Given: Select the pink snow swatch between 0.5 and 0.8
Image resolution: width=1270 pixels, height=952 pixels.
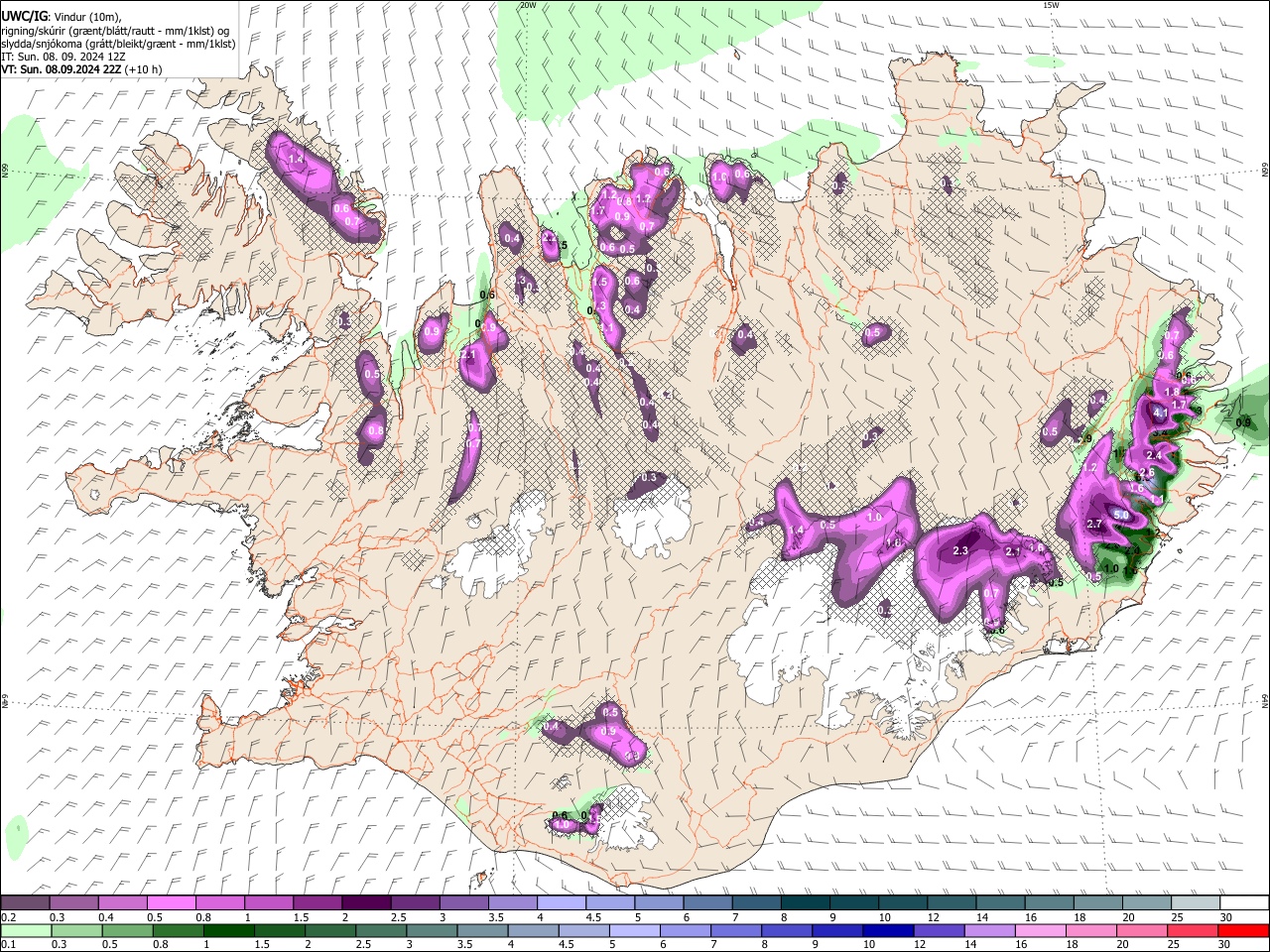Looking at the screenshot, I should 171,903.
